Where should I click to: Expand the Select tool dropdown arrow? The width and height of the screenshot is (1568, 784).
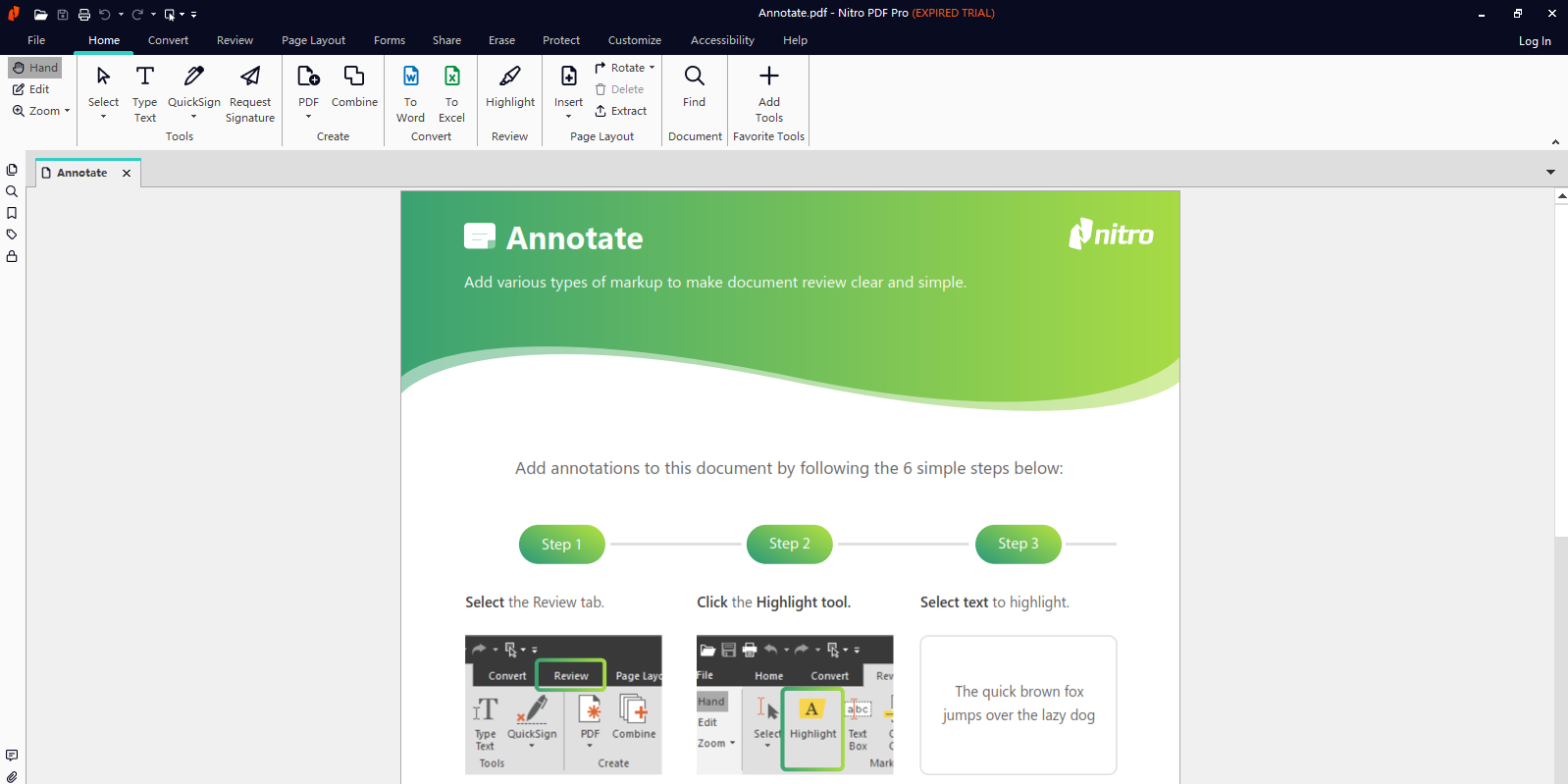pos(103,117)
